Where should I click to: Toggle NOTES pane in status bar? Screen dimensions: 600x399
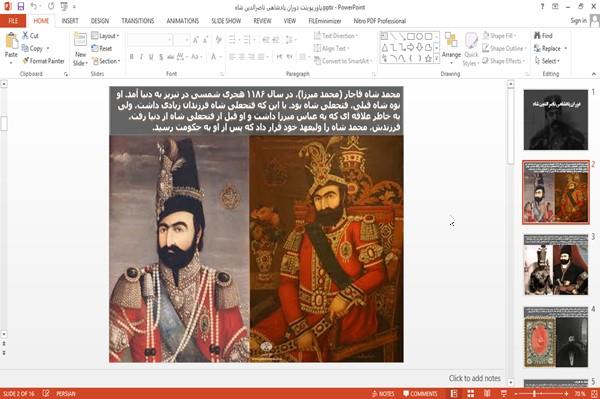pyautogui.click(x=383, y=394)
